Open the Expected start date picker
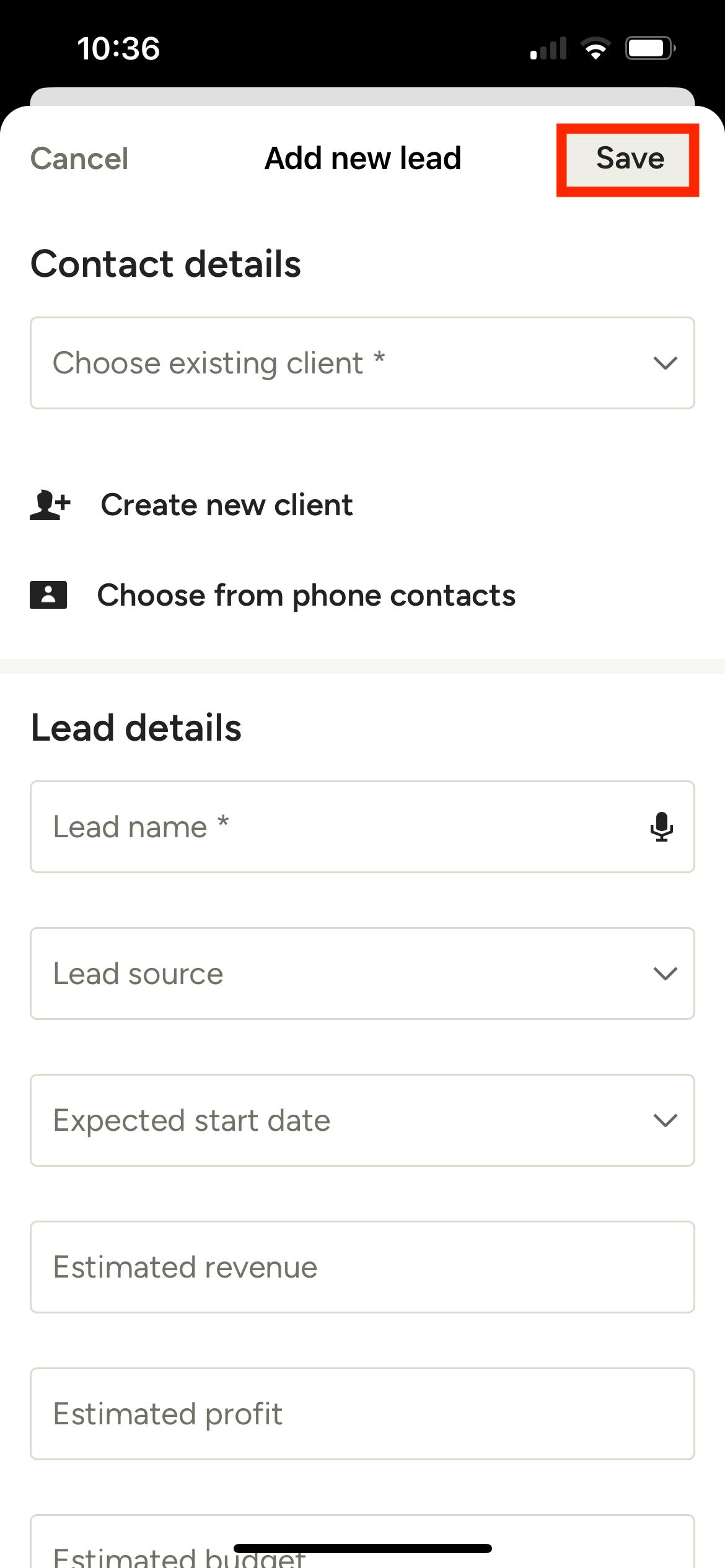 click(x=347, y=1120)
